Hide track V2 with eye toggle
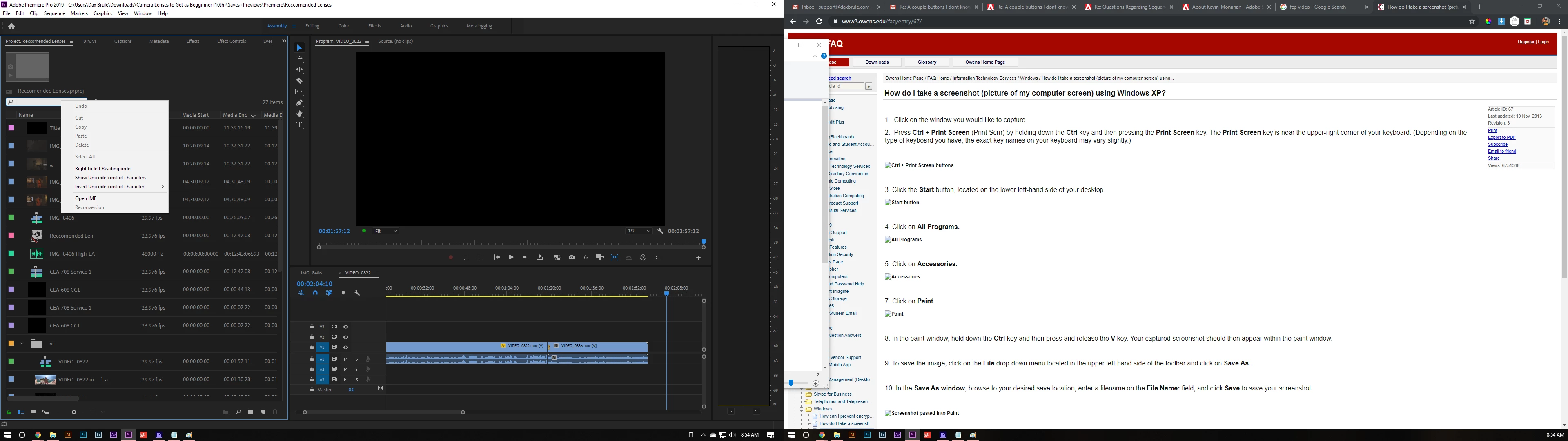Viewport: 1568px width, 441px height. pyautogui.click(x=346, y=337)
